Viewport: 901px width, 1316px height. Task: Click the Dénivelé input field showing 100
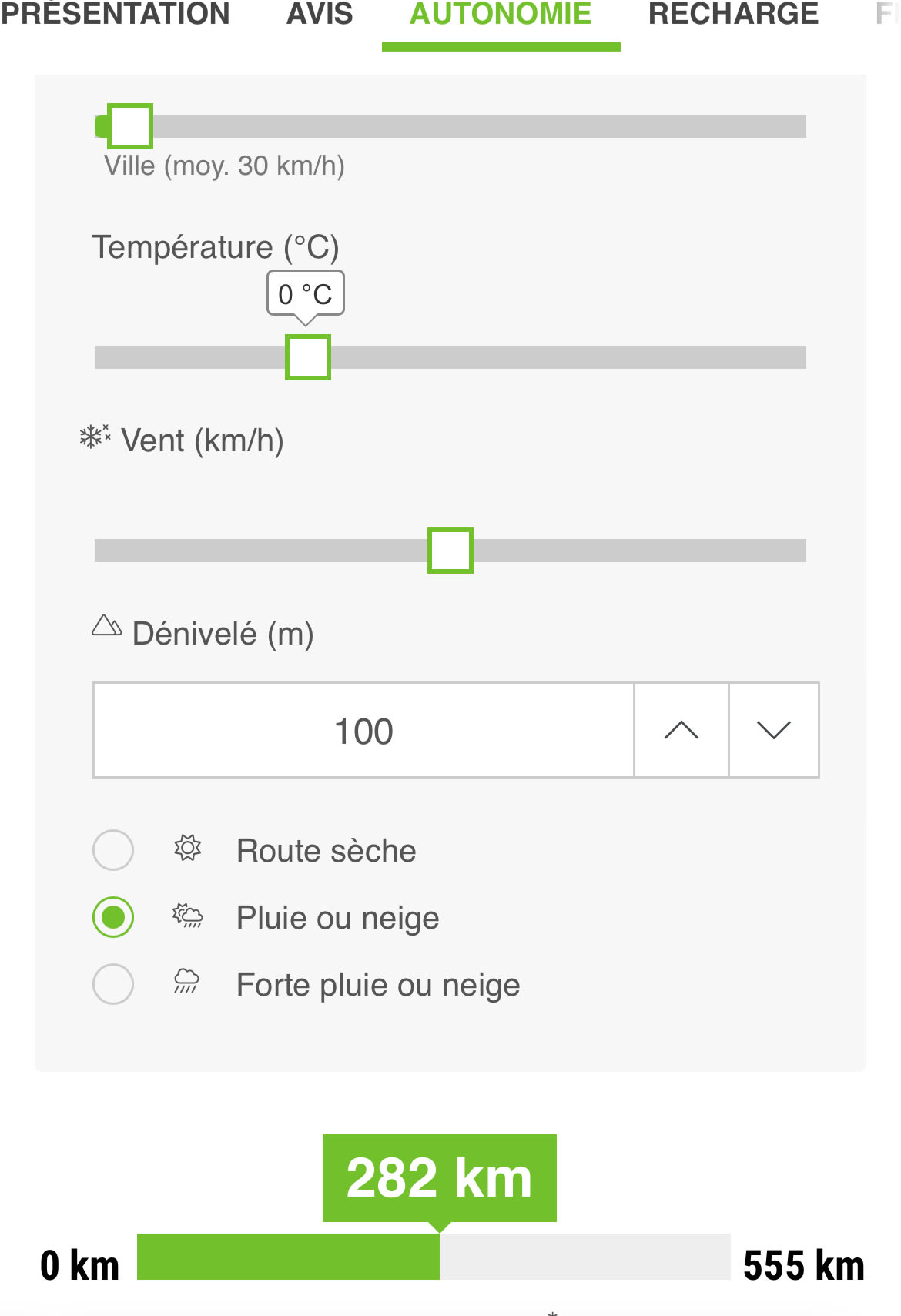363,730
